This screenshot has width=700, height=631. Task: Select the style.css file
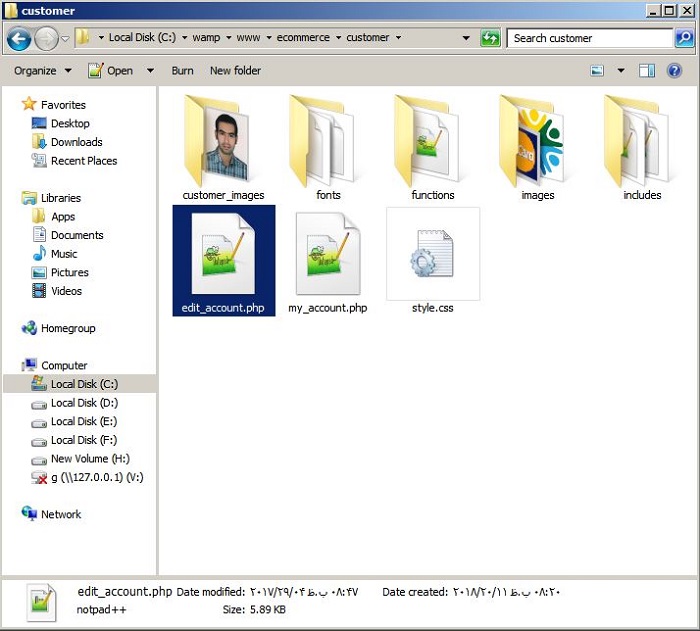click(432, 260)
